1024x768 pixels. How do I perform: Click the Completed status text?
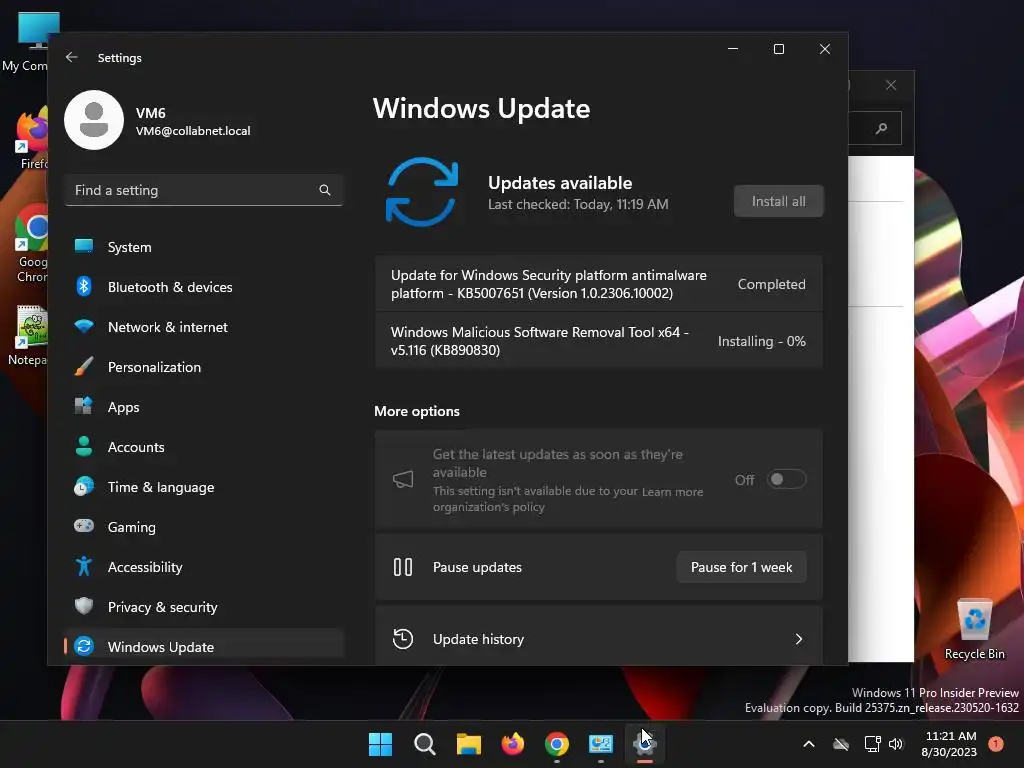coord(771,284)
